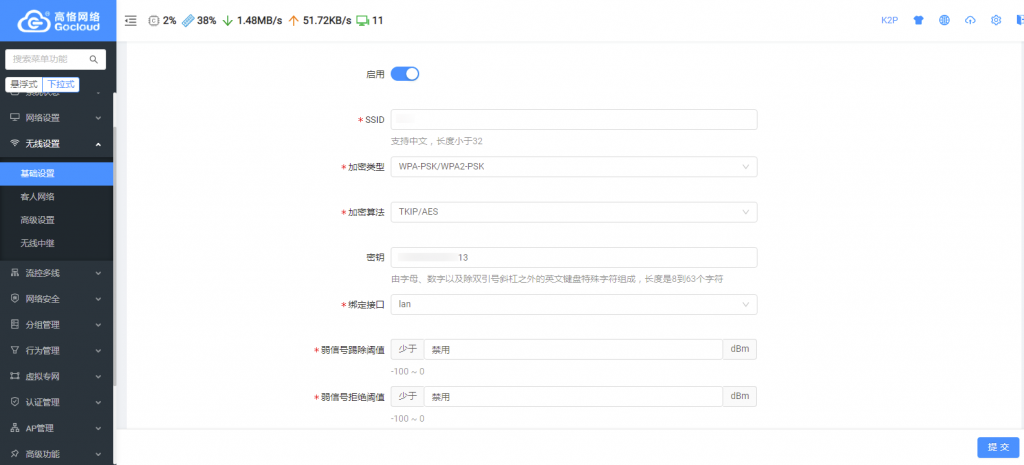The image size is (1024, 465).
Task: Open the 高级设置 submenu item
Action: (x=57, y=220)
